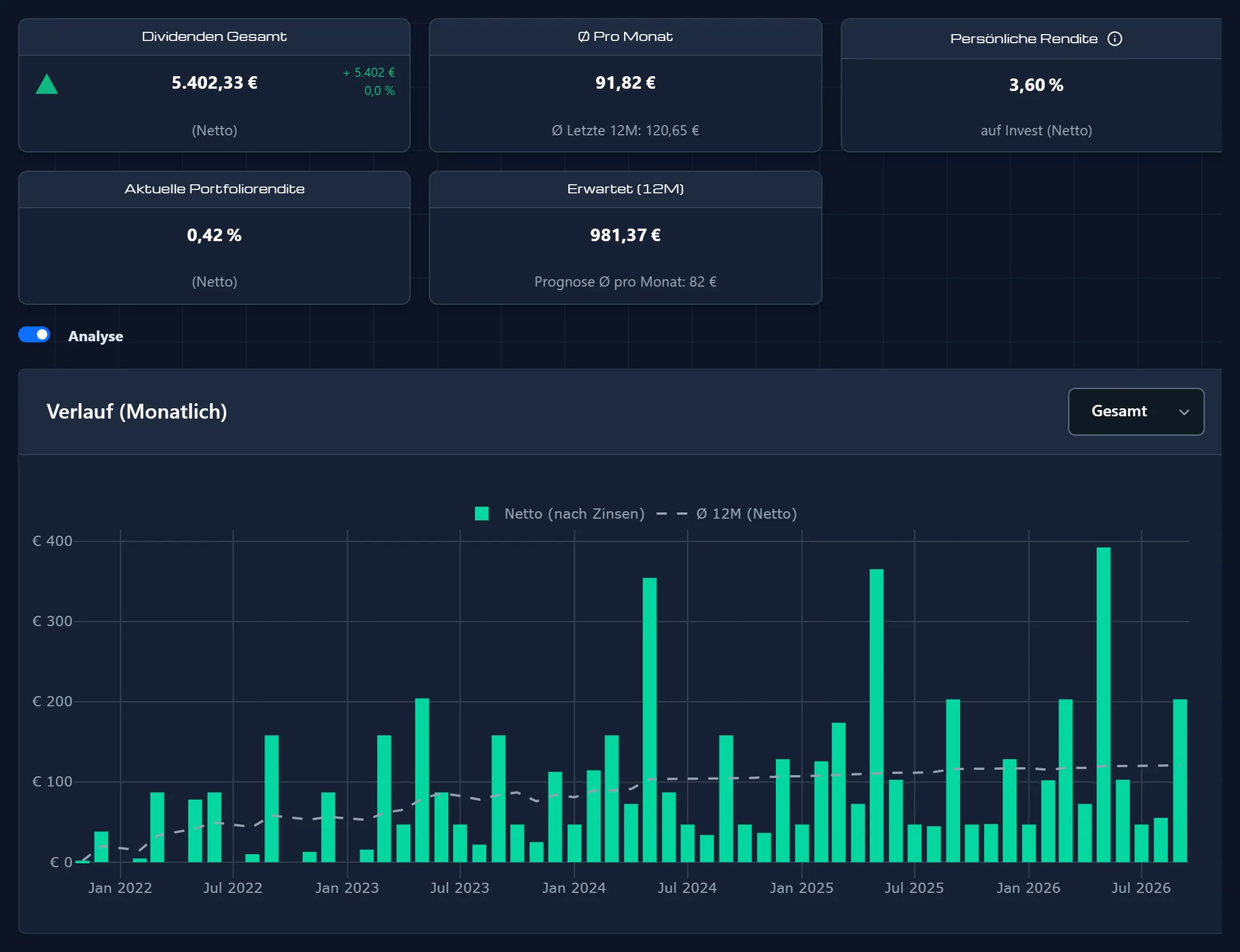Click the Dividenden Gesamt card title

(x=214, y=36)
